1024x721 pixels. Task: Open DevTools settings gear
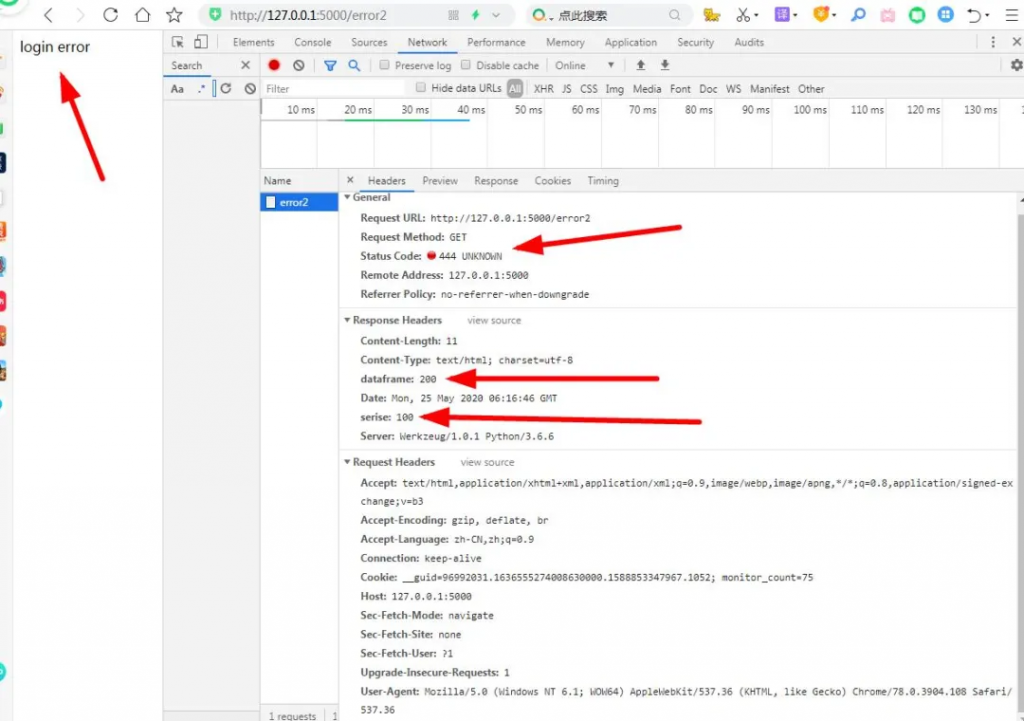click(1016, 65)
